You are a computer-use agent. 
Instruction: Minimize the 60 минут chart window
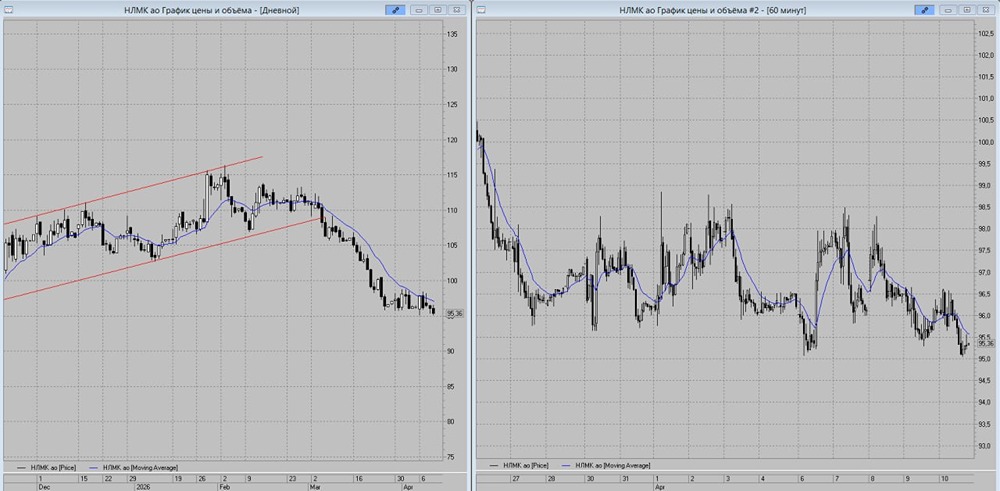948,10
